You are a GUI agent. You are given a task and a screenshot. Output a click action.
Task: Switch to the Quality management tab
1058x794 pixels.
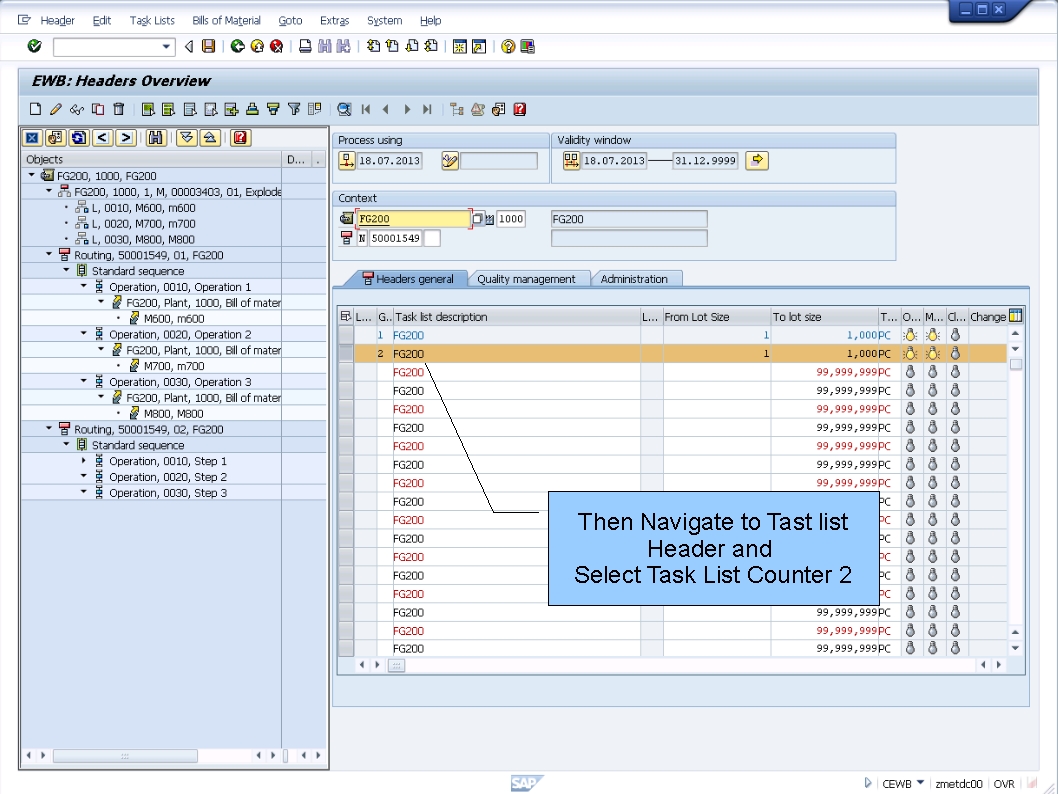(x=528, y=279)
